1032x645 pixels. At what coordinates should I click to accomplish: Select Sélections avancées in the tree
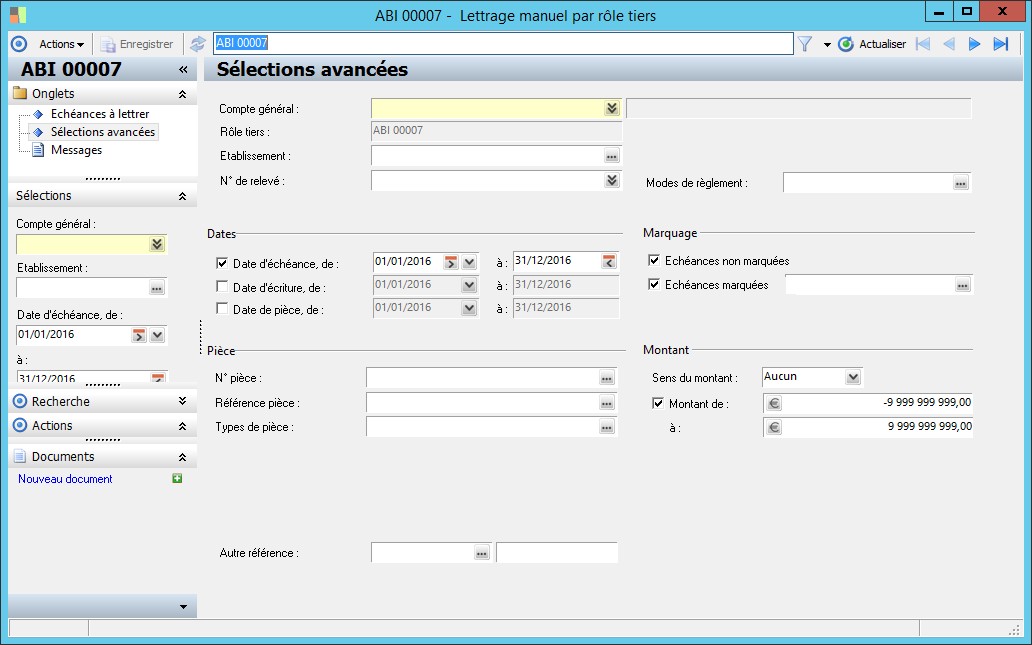click(x=103, y=132)
